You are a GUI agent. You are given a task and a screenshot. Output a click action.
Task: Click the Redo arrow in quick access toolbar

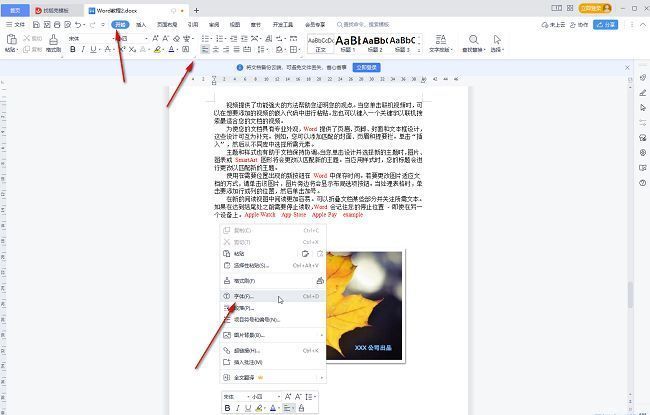pos(92,25)
